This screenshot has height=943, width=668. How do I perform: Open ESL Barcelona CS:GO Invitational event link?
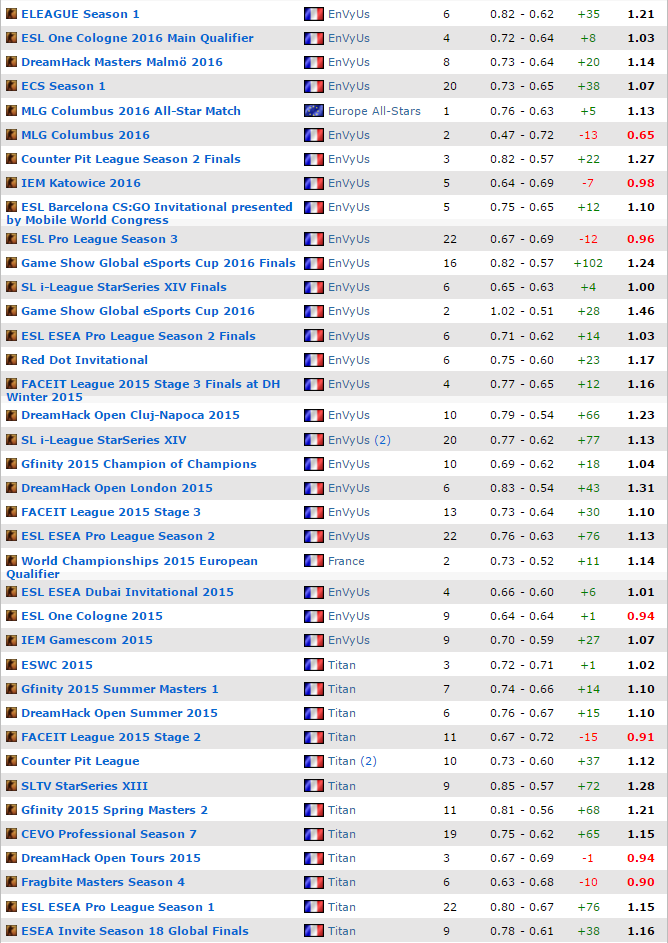point(149,213)
